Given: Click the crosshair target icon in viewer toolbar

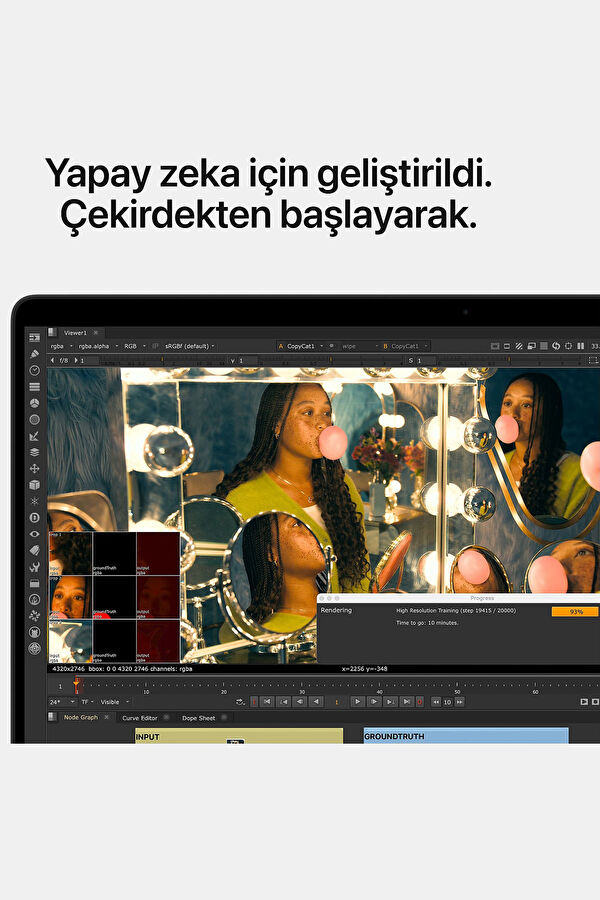Looking at the screenshot, I should click(x=568, y=346).
